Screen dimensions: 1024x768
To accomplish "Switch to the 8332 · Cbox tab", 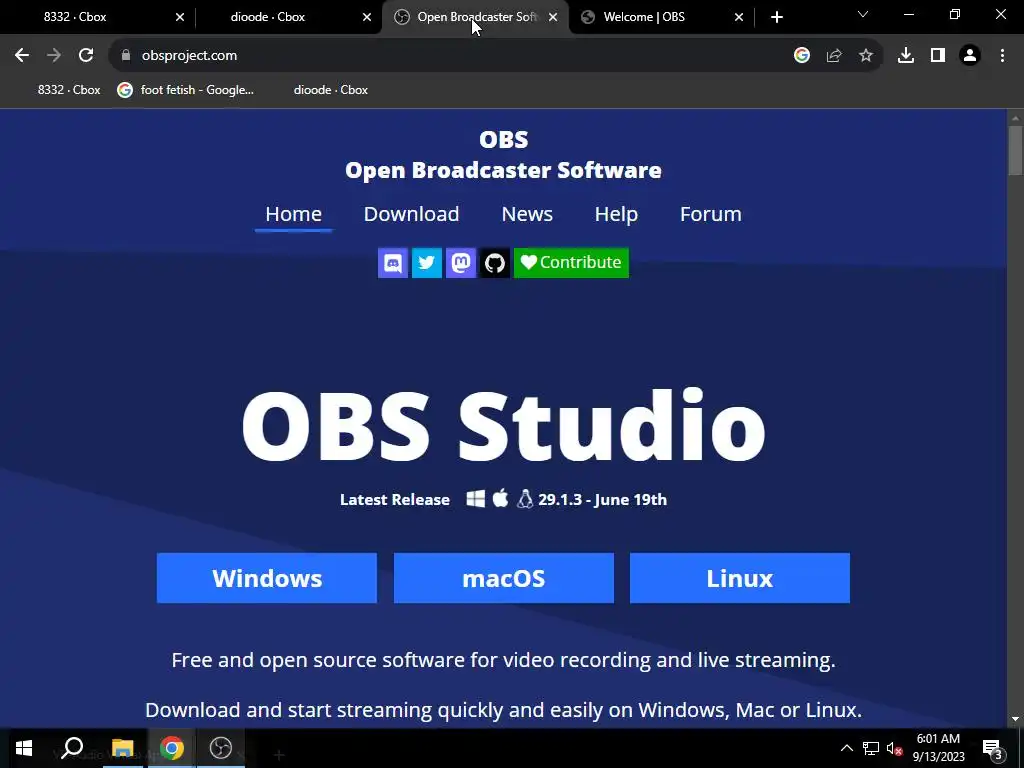I will tap(75, 17).
